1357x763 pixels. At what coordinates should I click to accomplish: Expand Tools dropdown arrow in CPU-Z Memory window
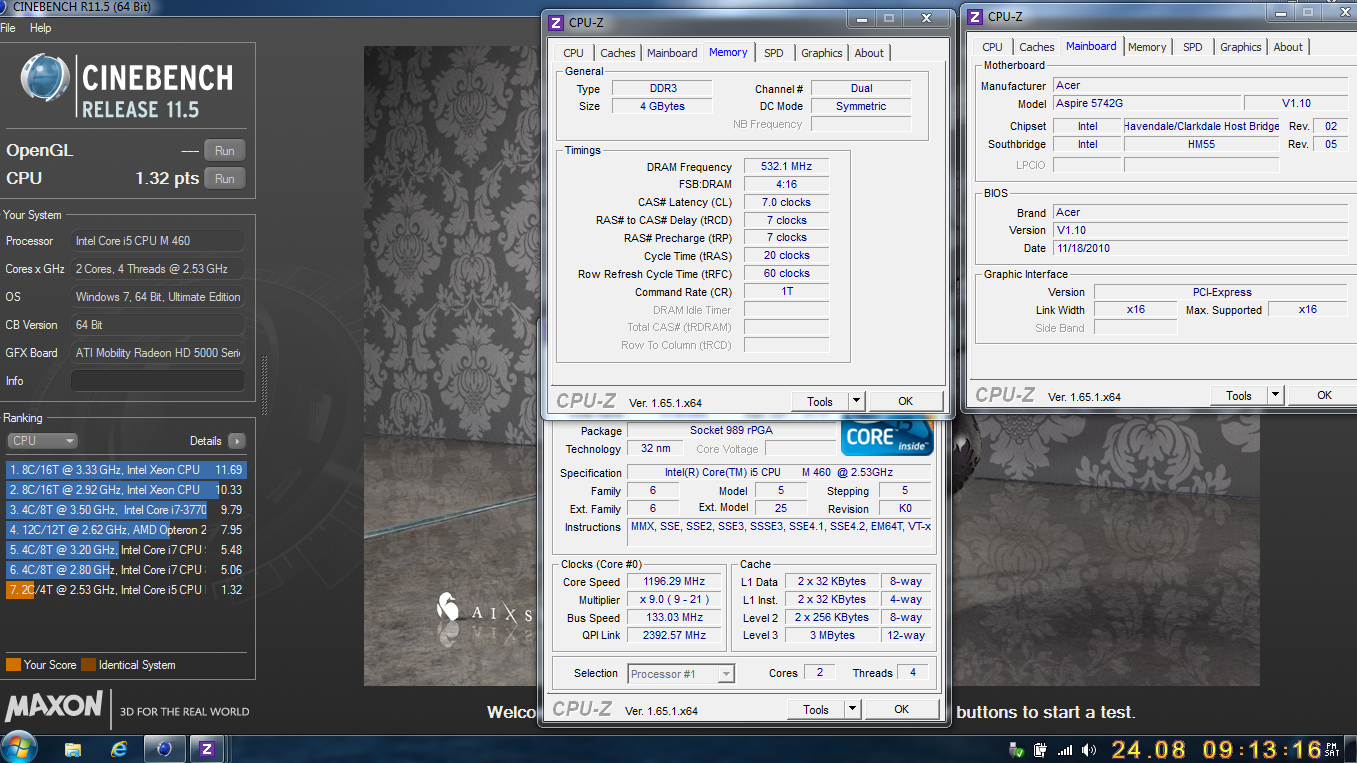(856, 402)
